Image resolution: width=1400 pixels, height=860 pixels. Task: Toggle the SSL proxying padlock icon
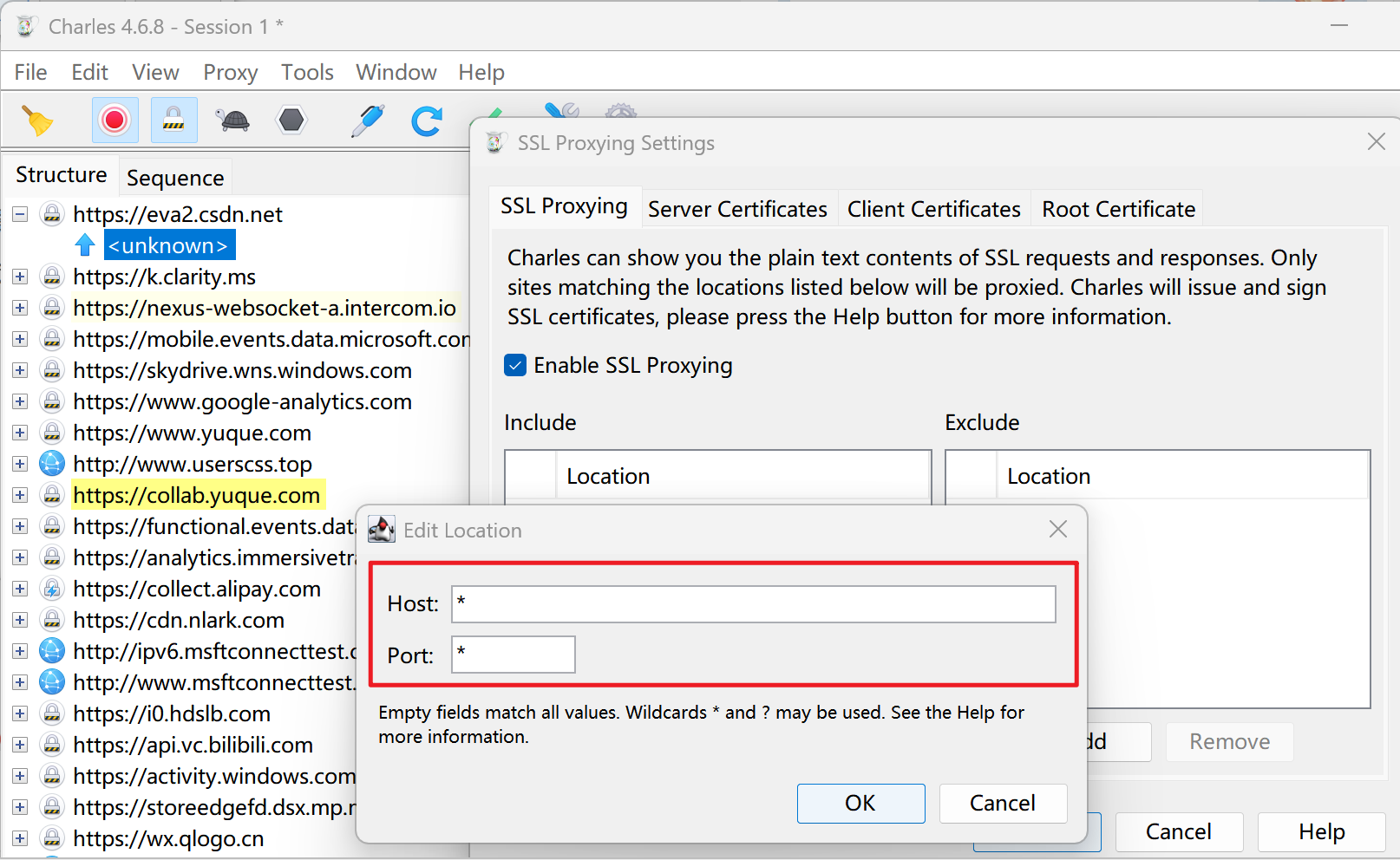[173, 120]
